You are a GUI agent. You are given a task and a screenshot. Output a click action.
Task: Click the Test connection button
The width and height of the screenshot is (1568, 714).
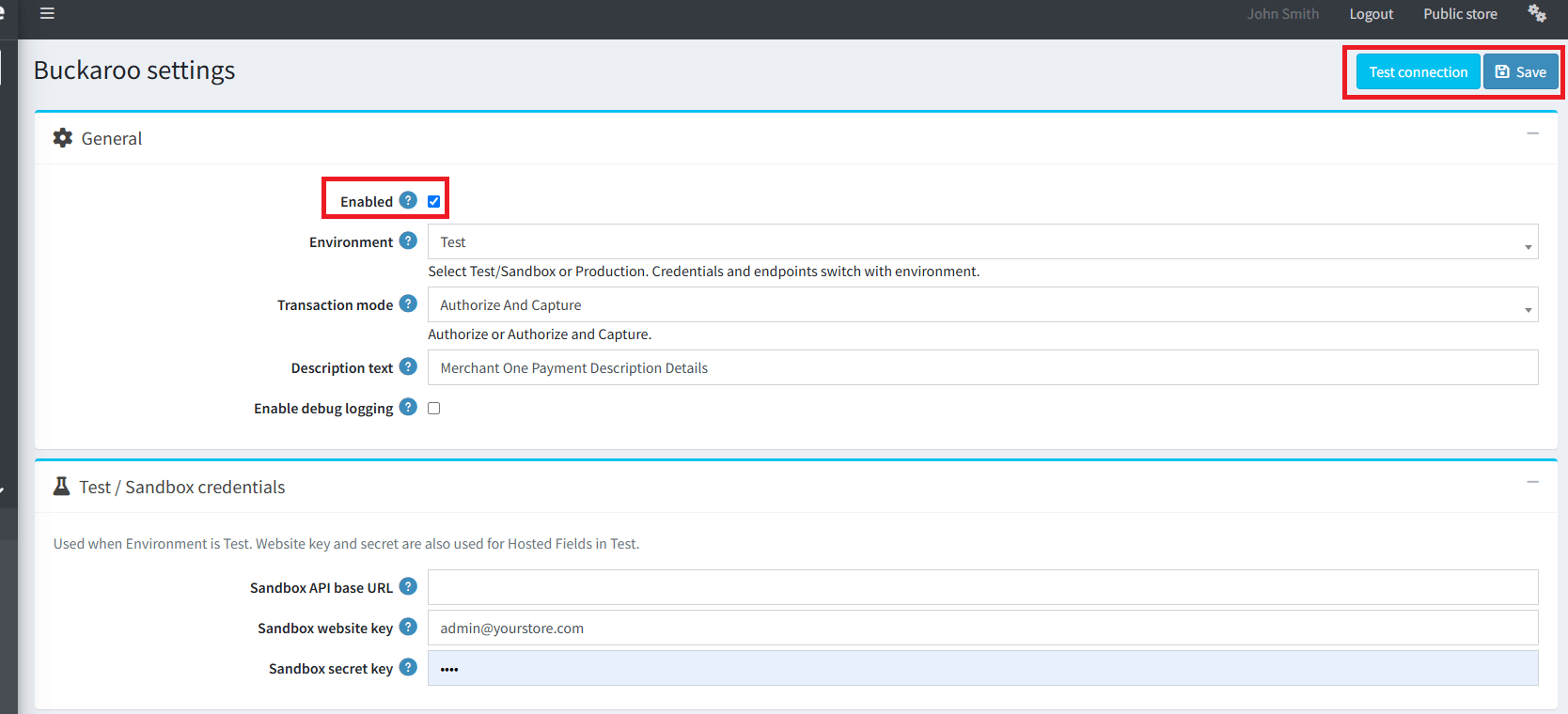1419,71
